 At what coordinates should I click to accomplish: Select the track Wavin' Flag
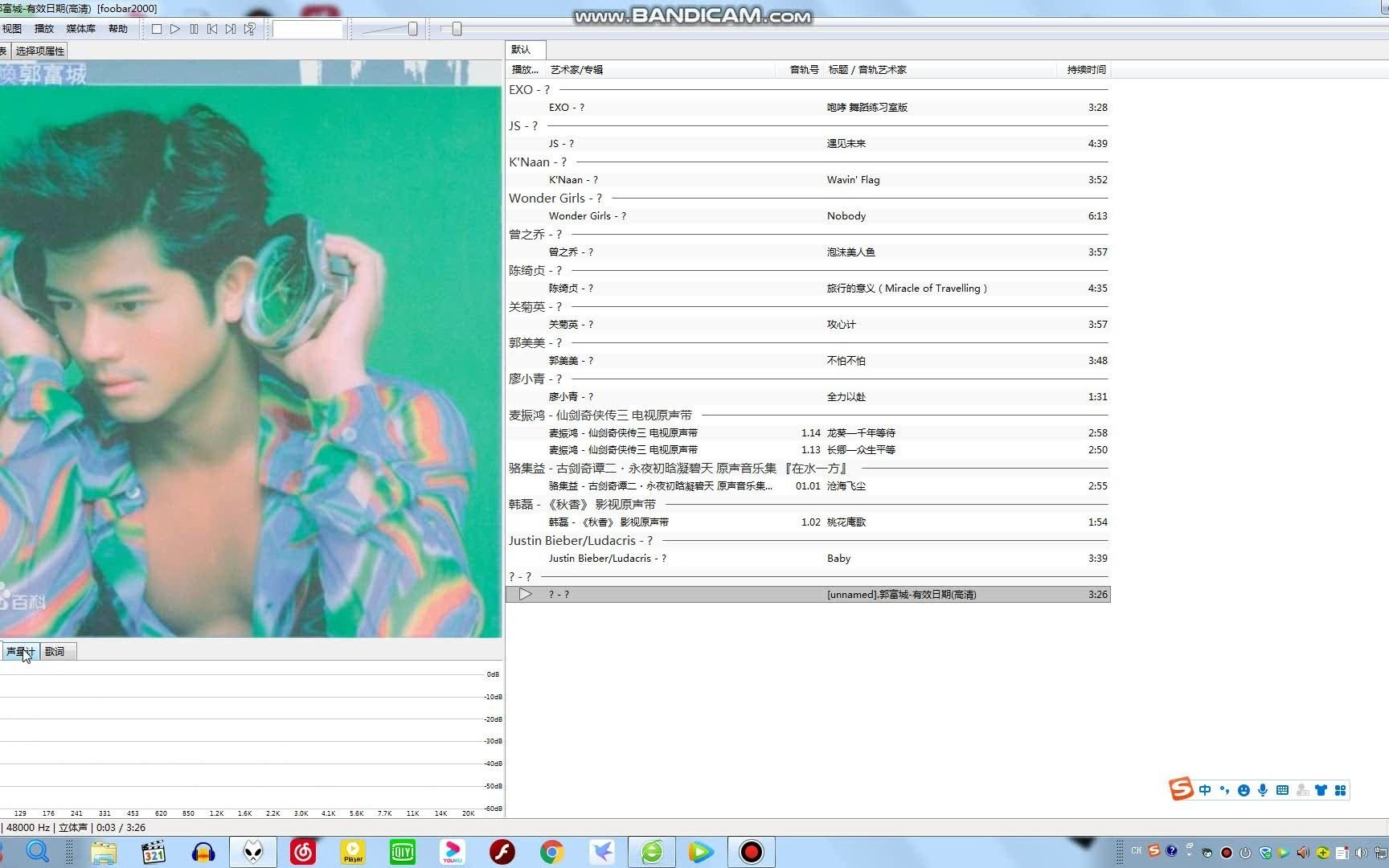(x=808, y=180)
